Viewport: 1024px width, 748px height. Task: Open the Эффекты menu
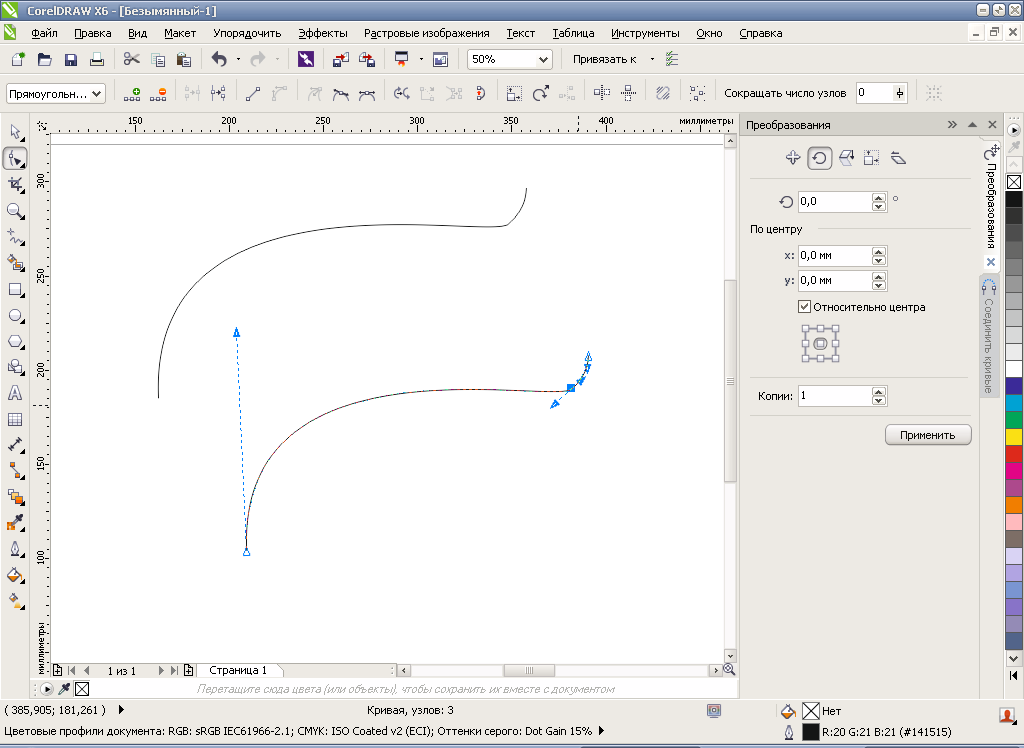click(x=323, y=33)
